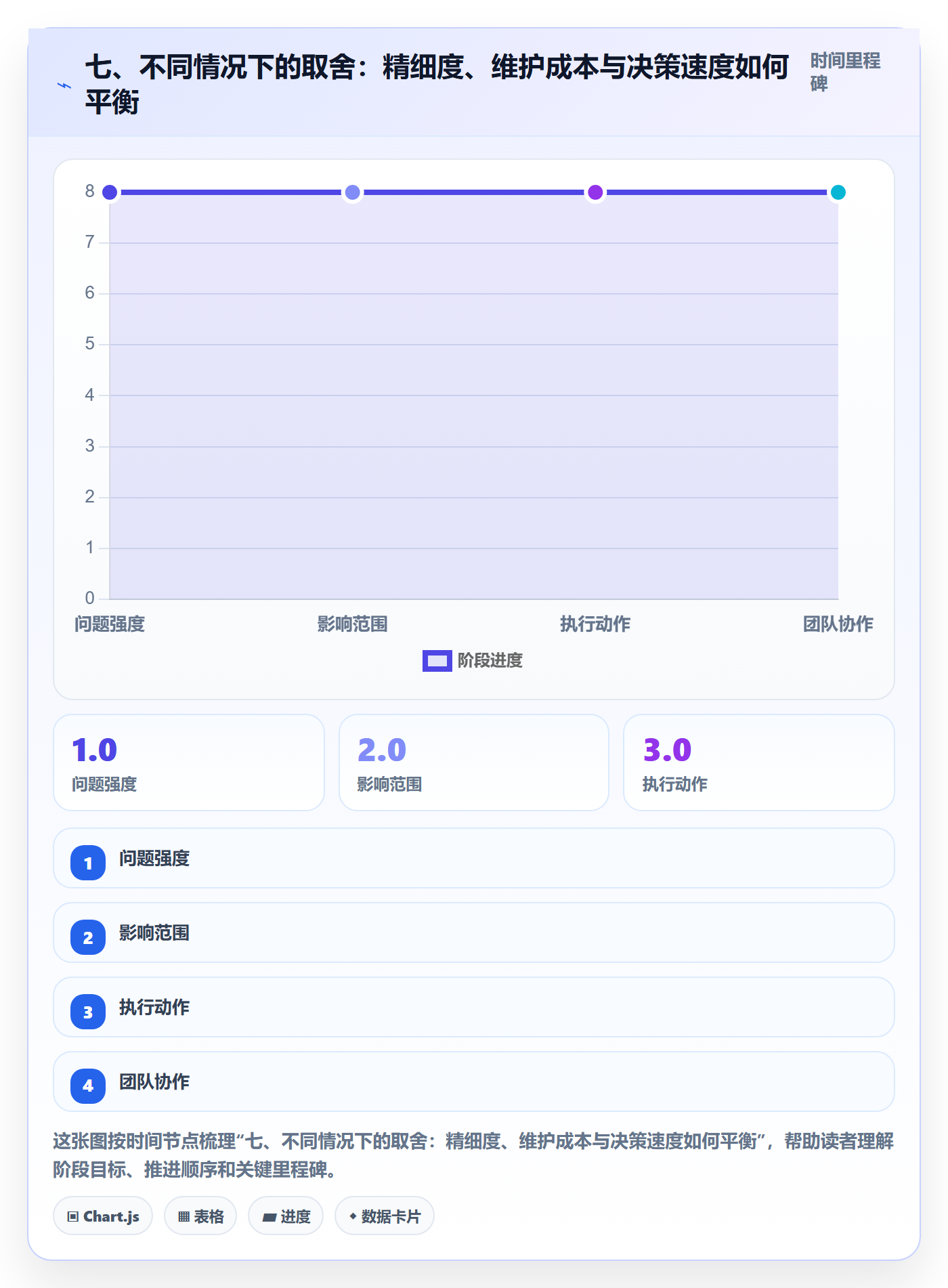
Task: Click the 阶段进度 legend text
Action: click(490, 660)
